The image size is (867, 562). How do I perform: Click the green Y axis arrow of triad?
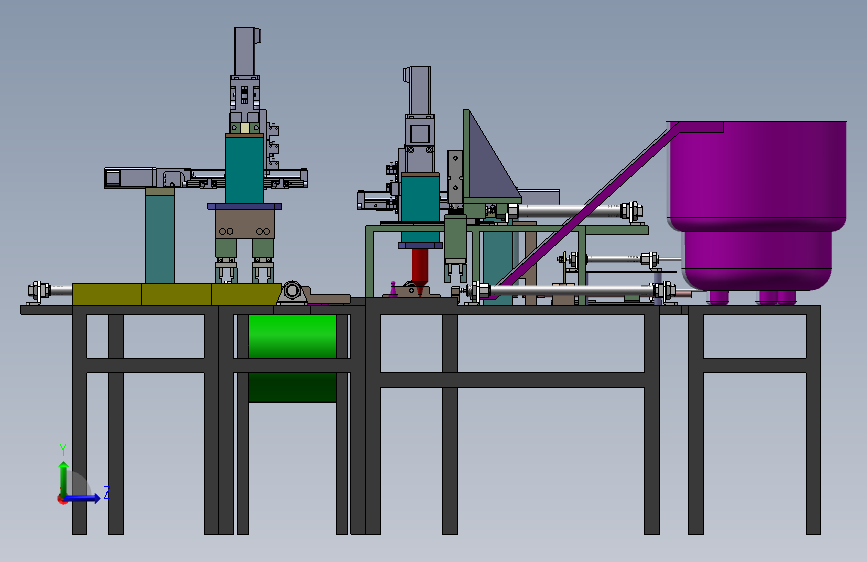[64, 479]
